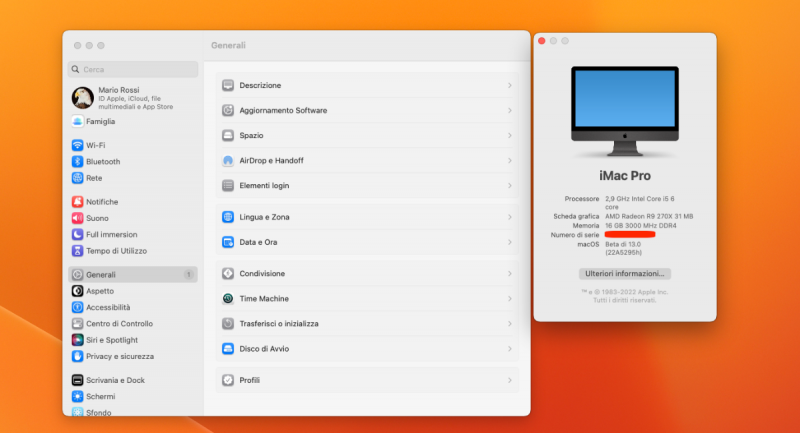Select Aspetto icon in sidebar
The width and height of the screenshot is (800, 433).
pos(77,291)
